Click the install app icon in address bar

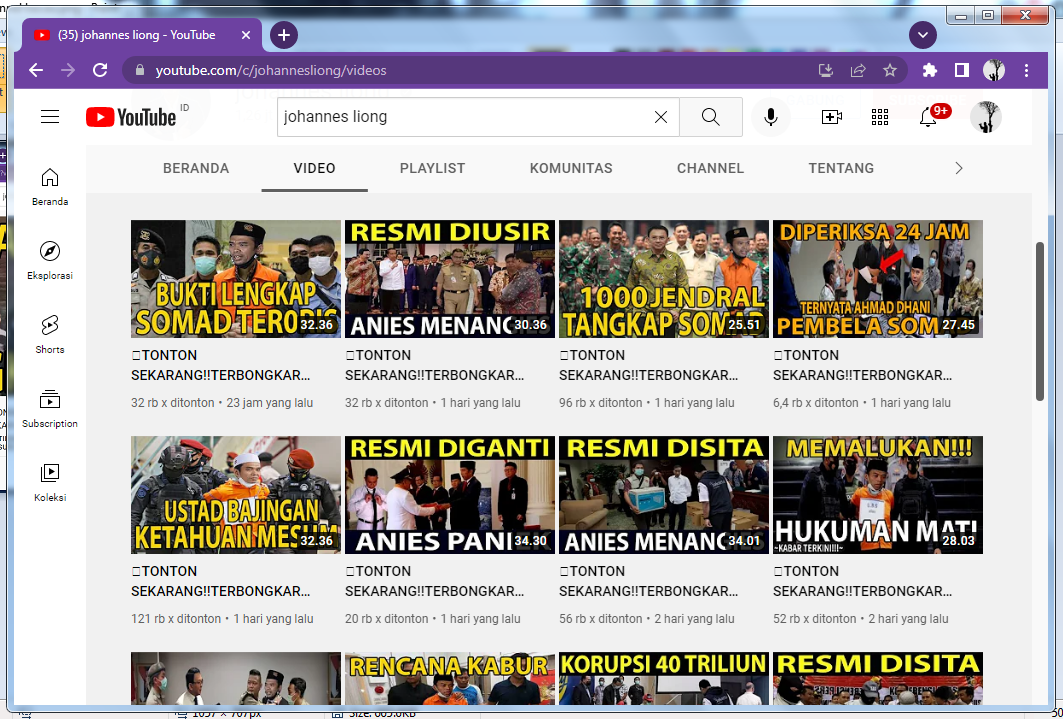[x=826, y=70]
